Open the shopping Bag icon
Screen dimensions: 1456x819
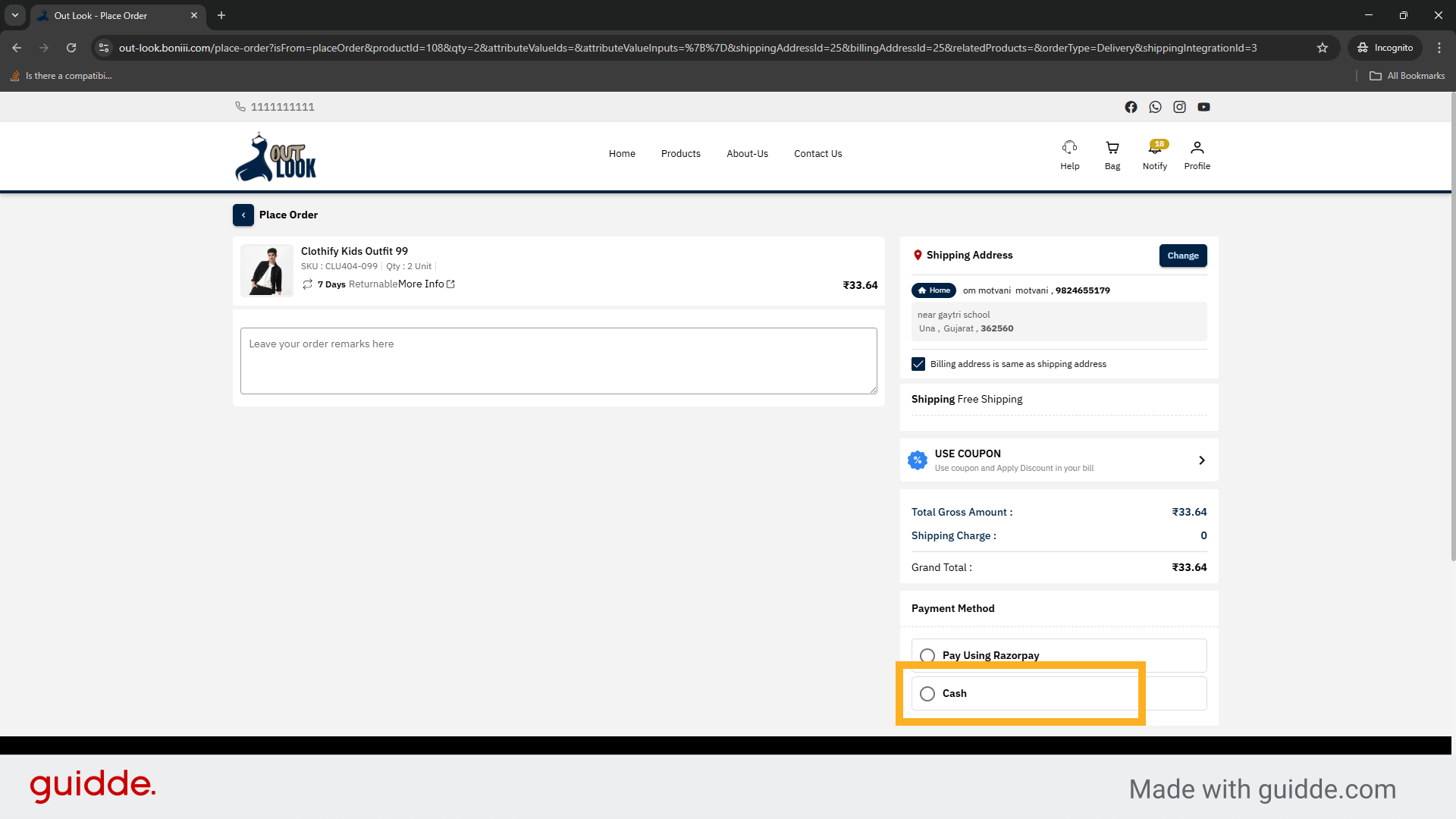1112,148
